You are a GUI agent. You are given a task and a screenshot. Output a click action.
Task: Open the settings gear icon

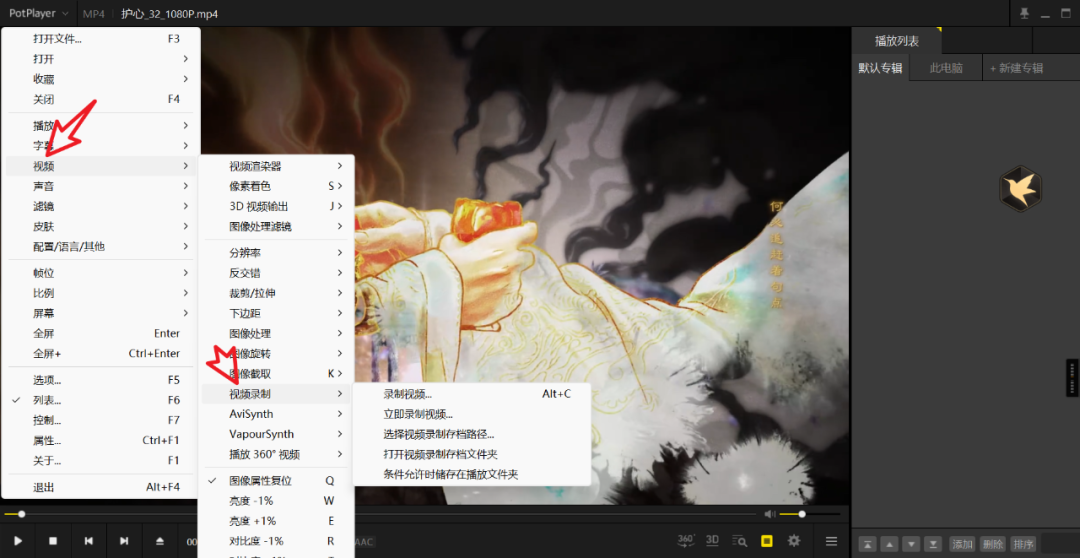coord(793,541)
